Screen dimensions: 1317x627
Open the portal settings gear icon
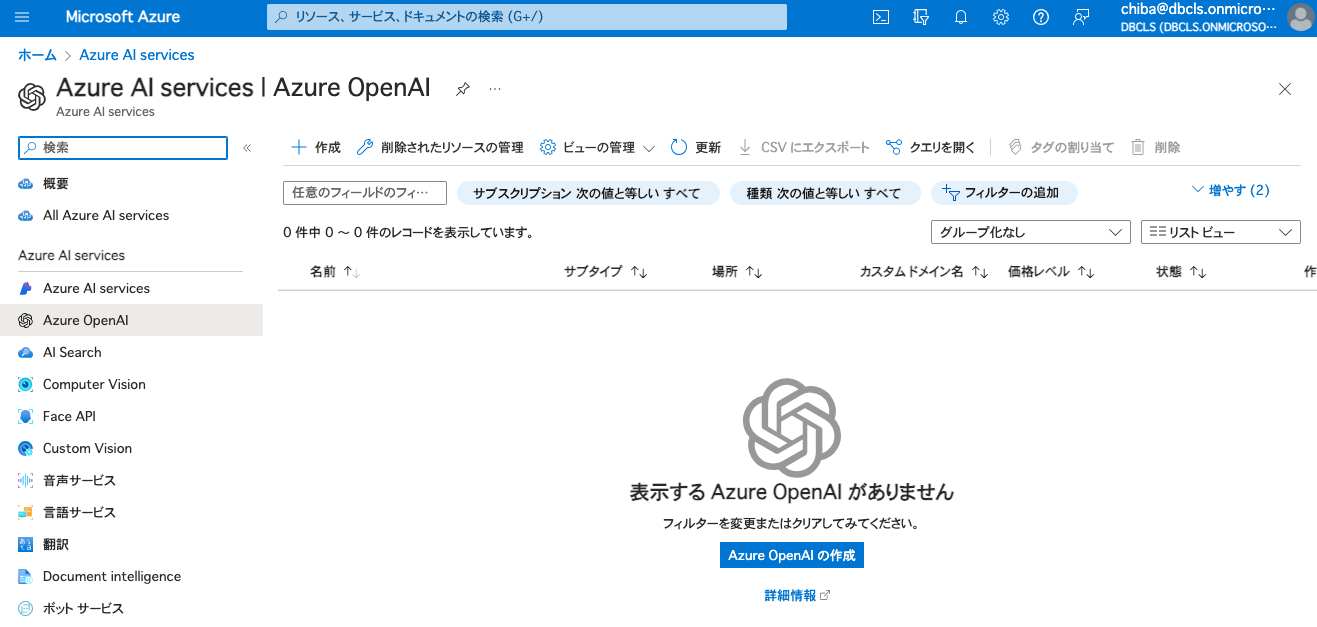[x=1001, y=17]
